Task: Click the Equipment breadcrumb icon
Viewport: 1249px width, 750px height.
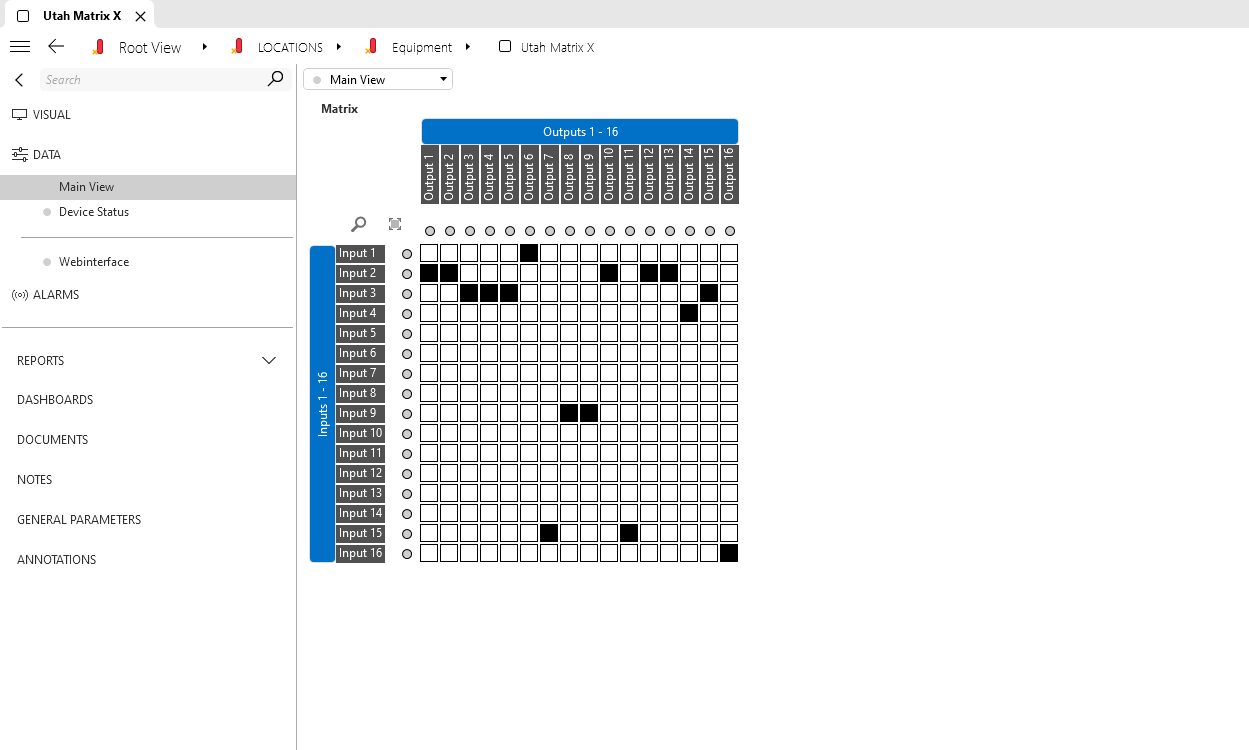Action: (x=371, y=47)
